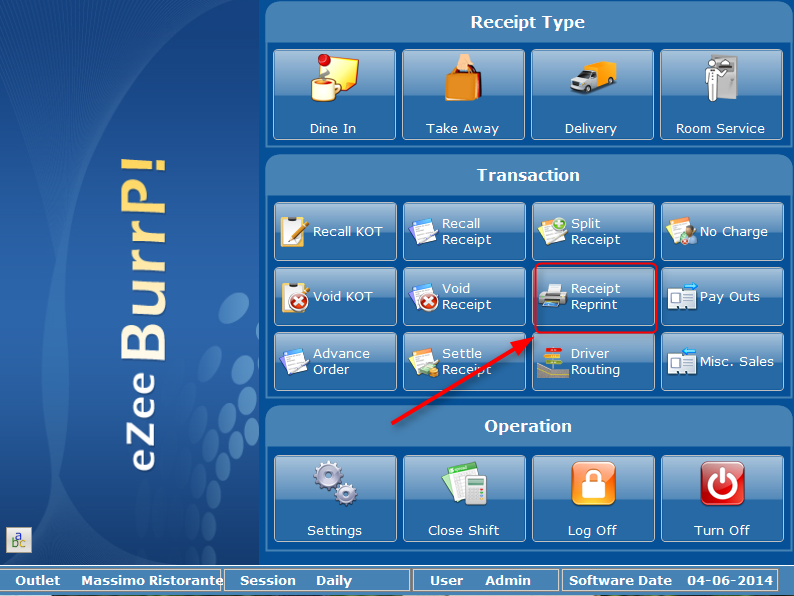Screen dimensions: 794x596
Task: Open Pay Outs transaction
Action: tap(723, 297)
